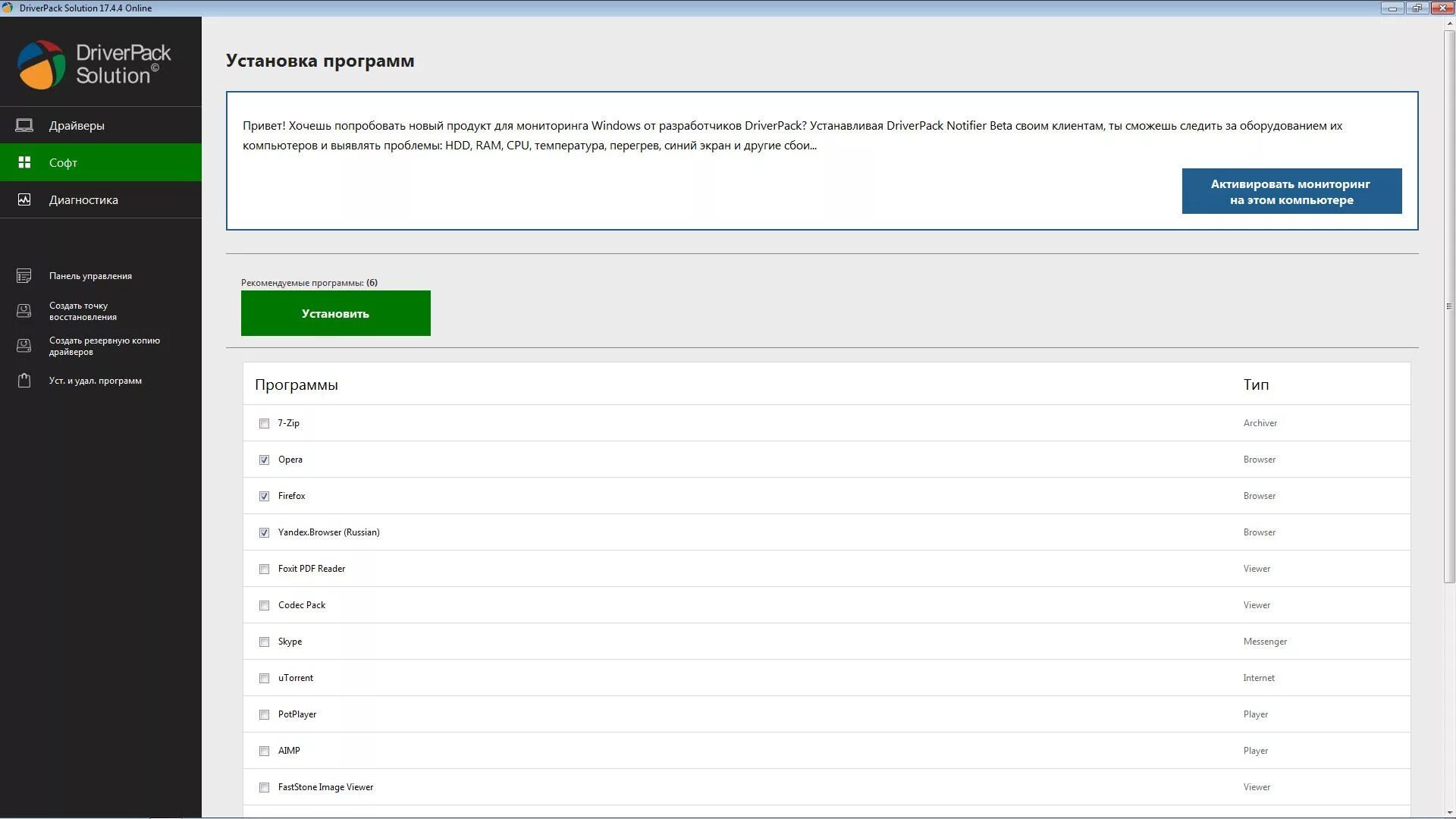Uncheck Yandex.Browser (Russian) checkbox

(264, 532)
